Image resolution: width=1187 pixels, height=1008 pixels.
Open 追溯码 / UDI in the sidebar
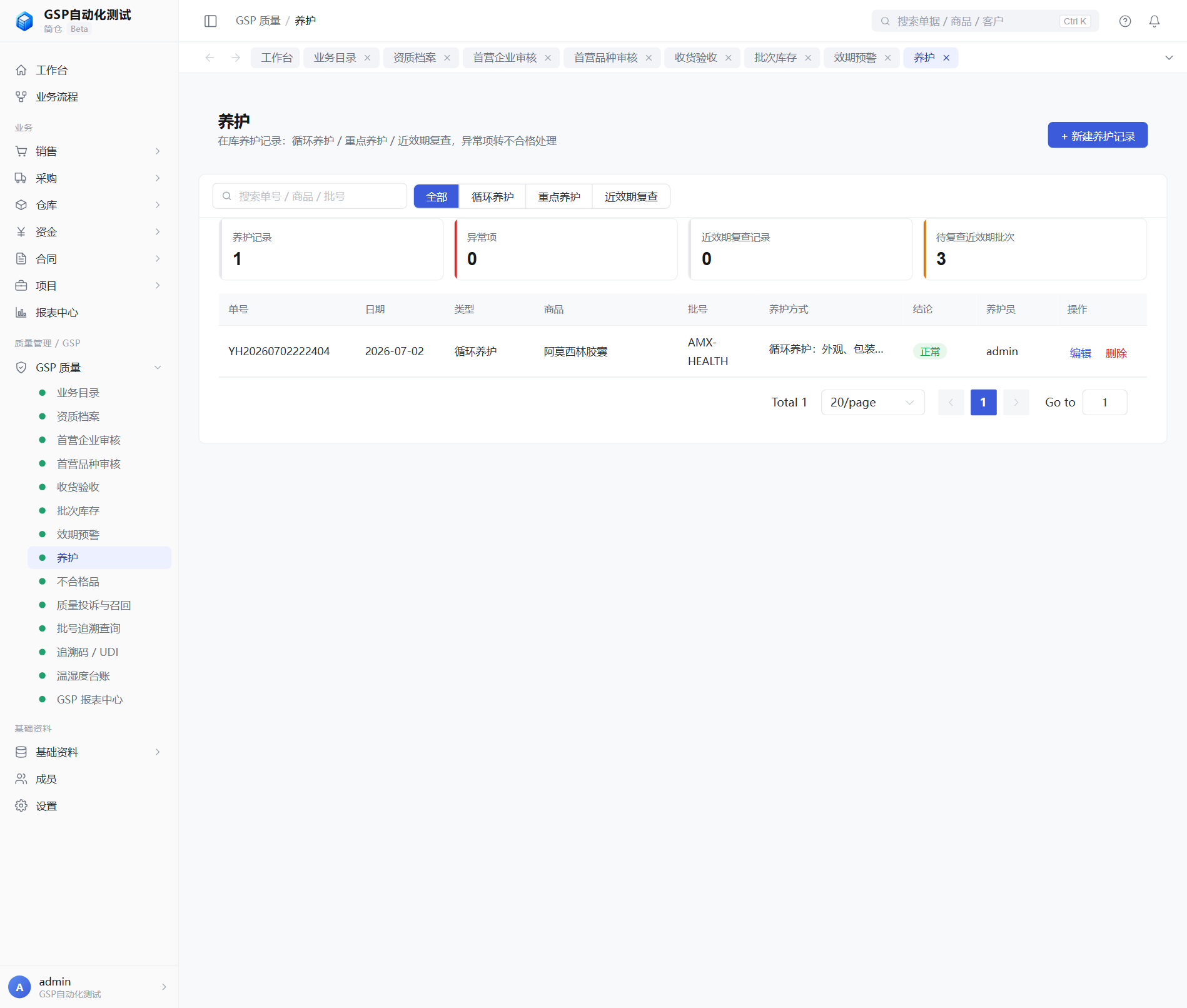pyautogui.click(x=99, y=652)
